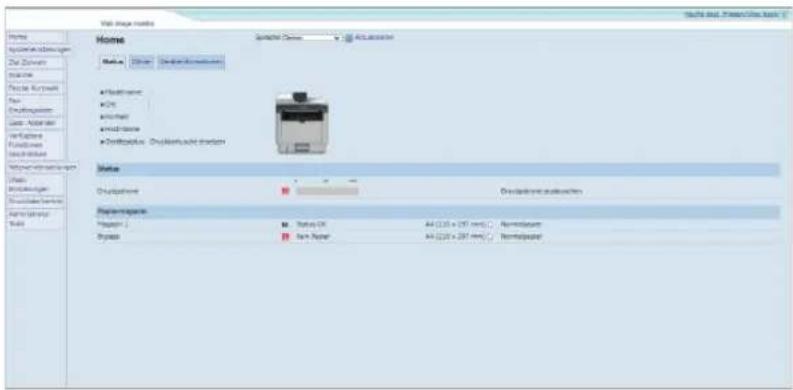Screen dimensions: 793x390
Task: Switch to the Status tab
Action: (112, 62)
